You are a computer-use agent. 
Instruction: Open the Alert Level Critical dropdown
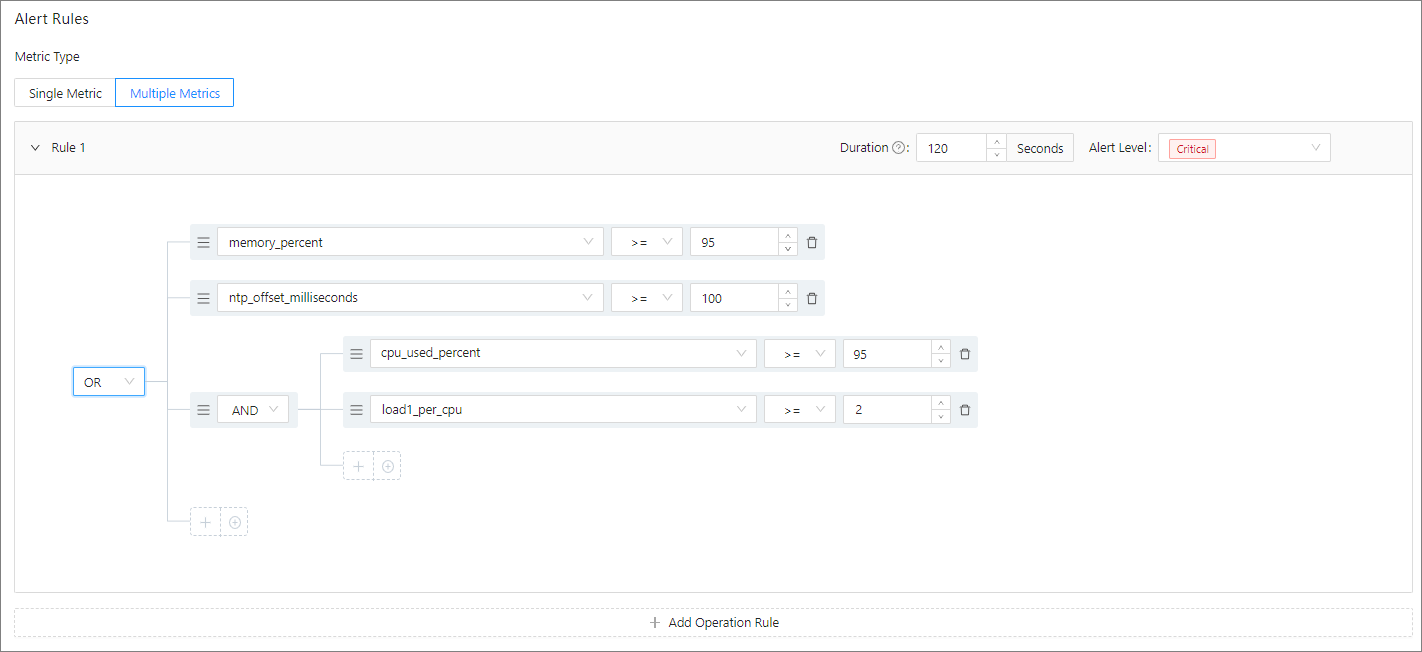pos(1244,148)
